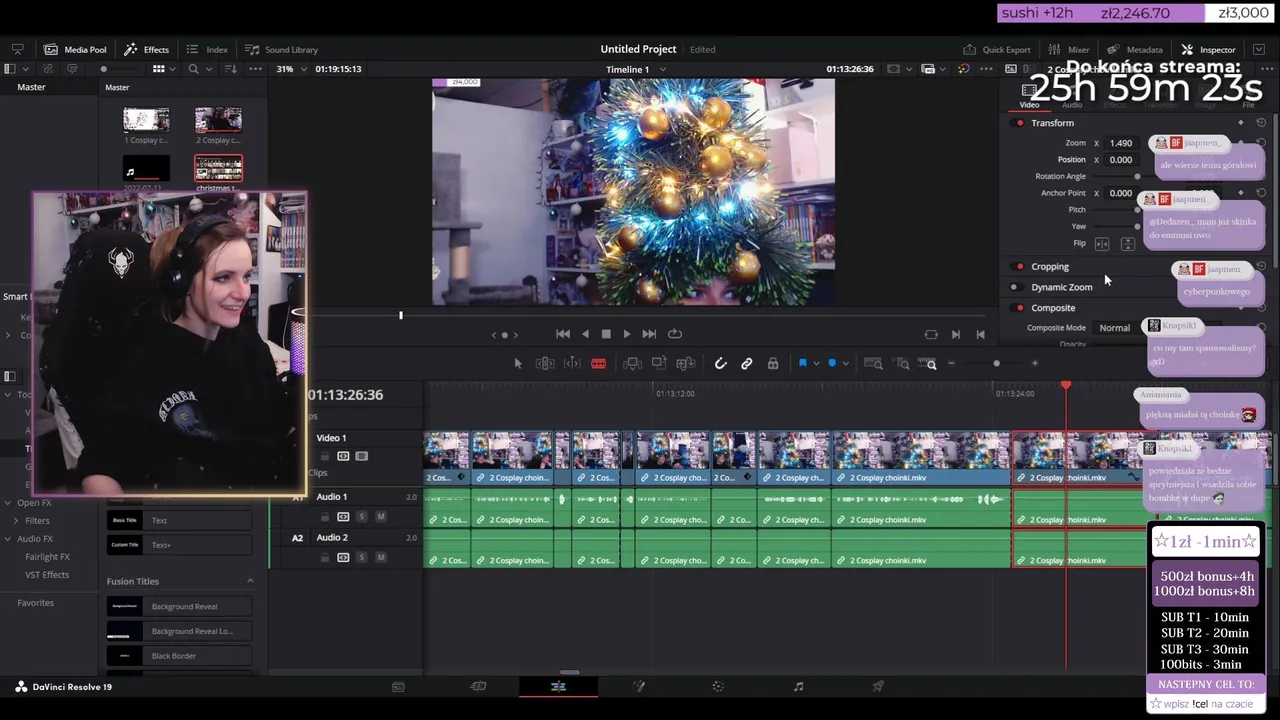1280x720 pixels.
Task: Toggle the Composite enable switch
Action: [1019, 308]
